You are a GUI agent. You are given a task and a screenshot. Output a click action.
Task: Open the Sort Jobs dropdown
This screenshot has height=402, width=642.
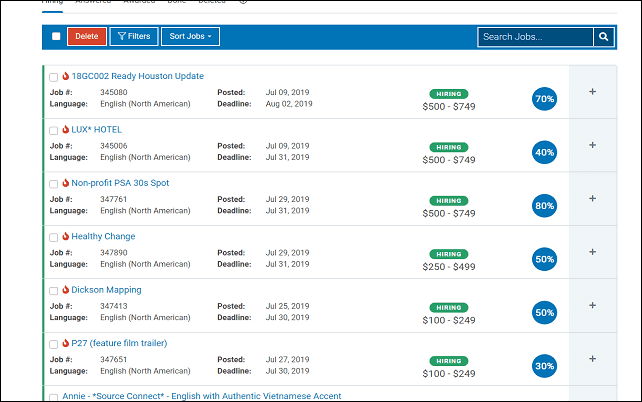(192, 37)
